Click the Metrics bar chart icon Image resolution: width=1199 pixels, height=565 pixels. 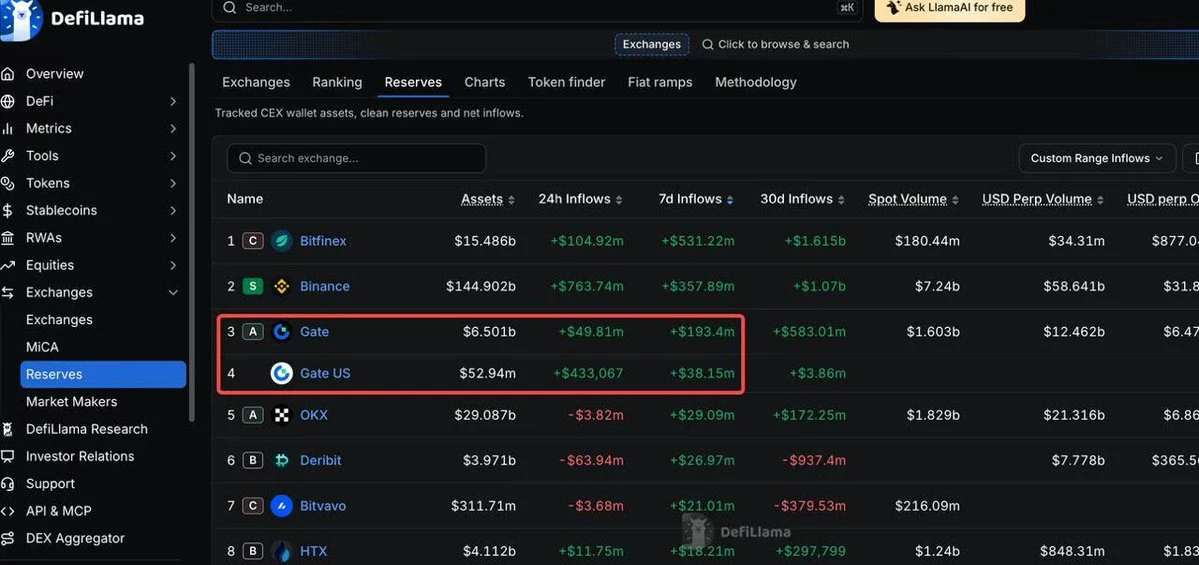point(8,128)
